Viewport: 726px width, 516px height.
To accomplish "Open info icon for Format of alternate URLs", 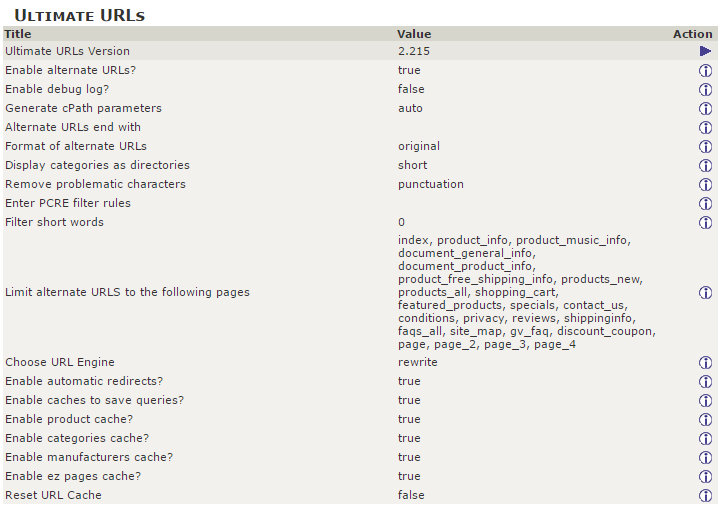I will tap(705, 146).
